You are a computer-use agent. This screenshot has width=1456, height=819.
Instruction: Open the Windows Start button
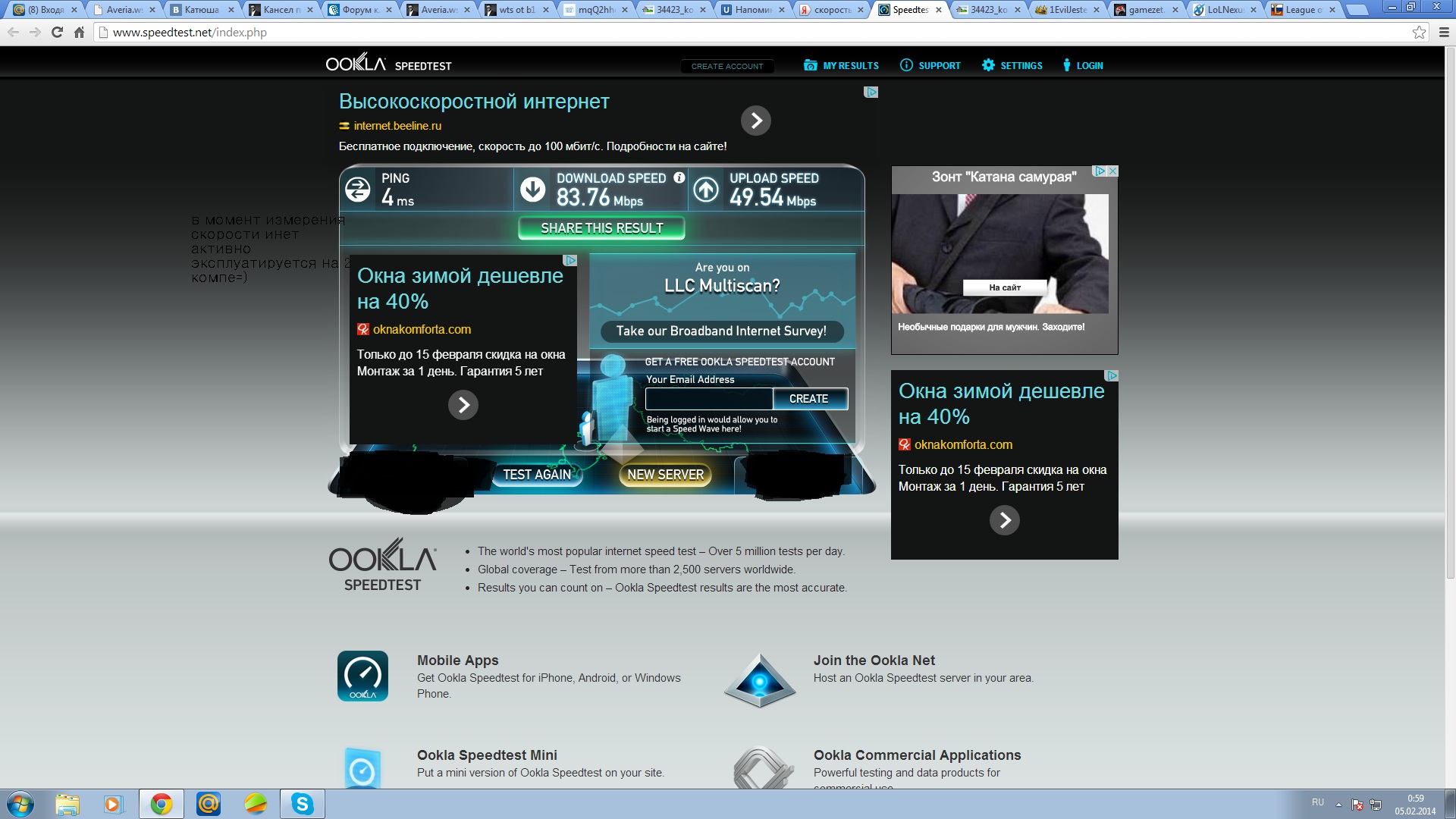tap(20, 804)
